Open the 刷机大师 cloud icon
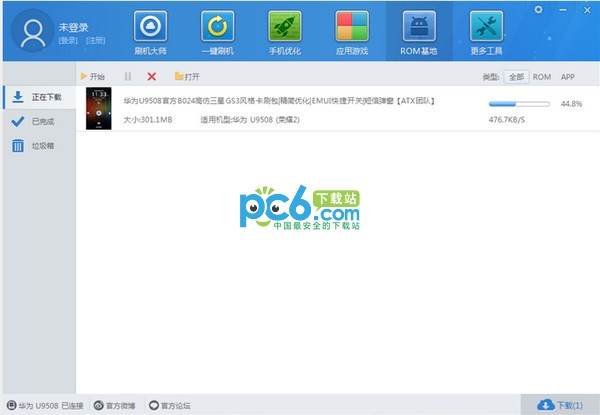Viewport: 600px width, 415px height. [150, 26]
